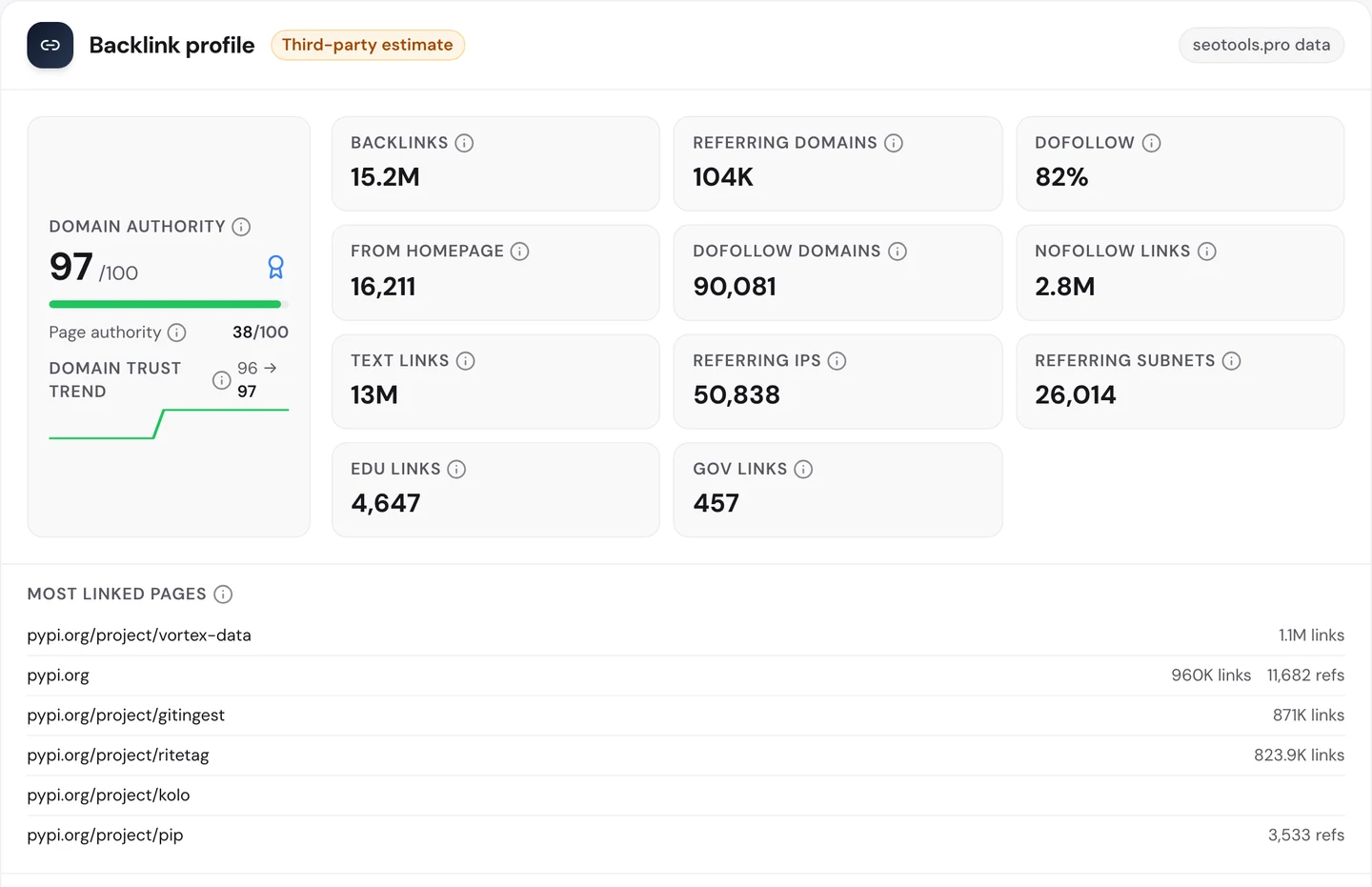Click the 4,647 edu links value

point(386,504)
